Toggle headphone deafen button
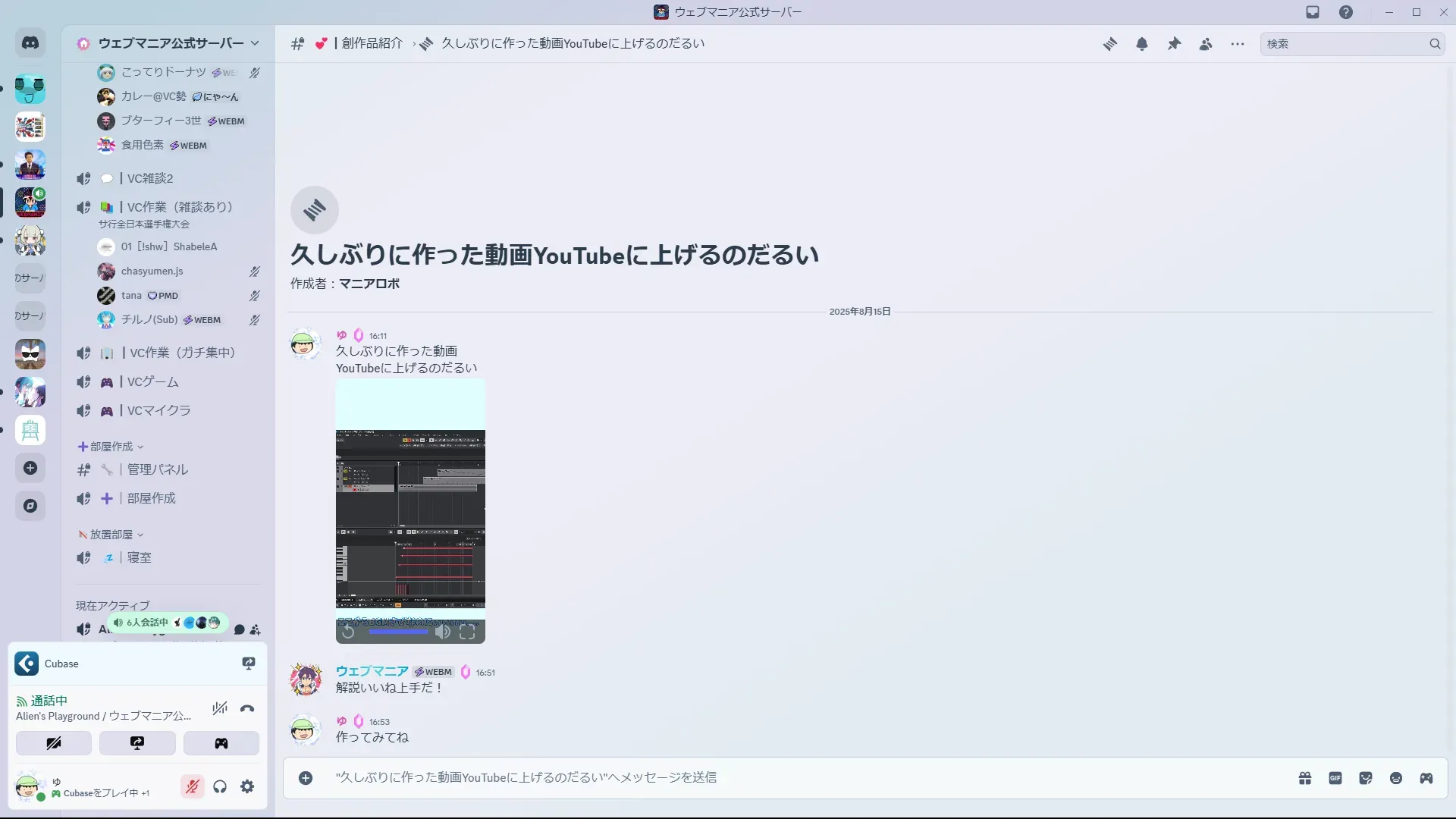 point(220,786)
